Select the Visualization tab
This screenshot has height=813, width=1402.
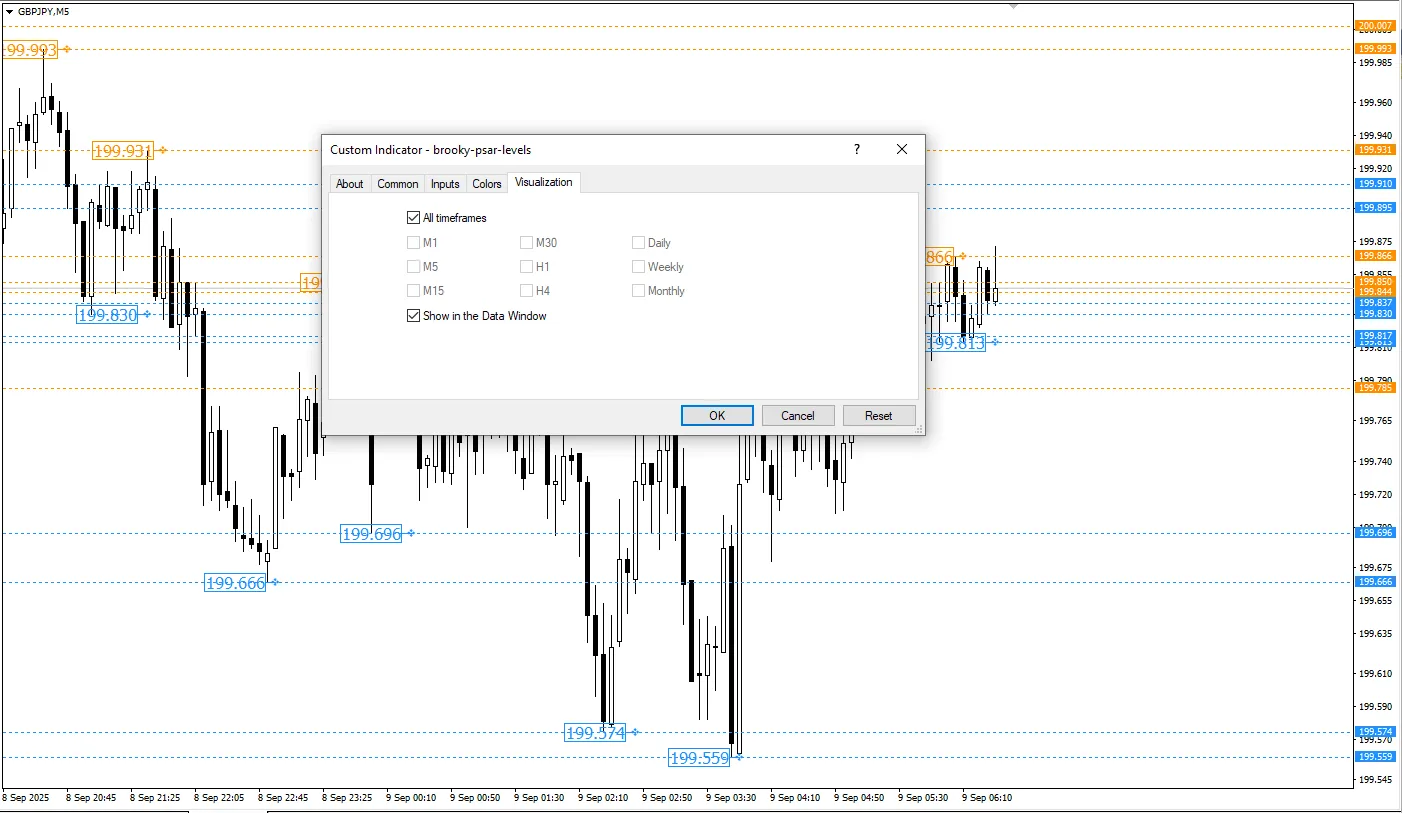tap(544, 182)
